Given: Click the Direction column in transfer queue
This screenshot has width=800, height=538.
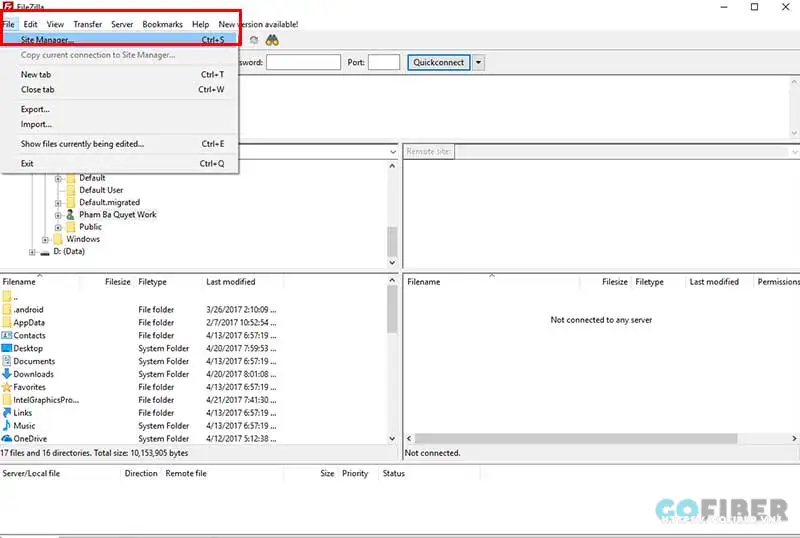Looking at the screenshot, I should [x=141, y=473].
